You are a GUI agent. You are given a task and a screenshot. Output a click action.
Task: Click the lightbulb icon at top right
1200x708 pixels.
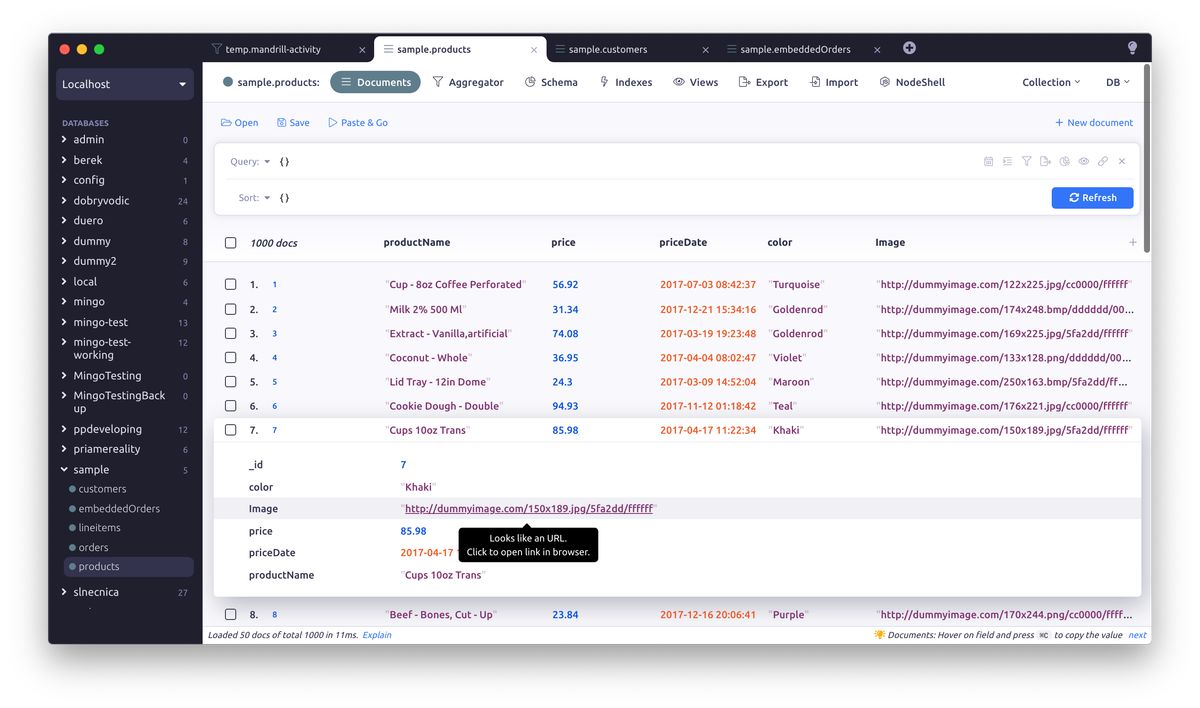1132,48
